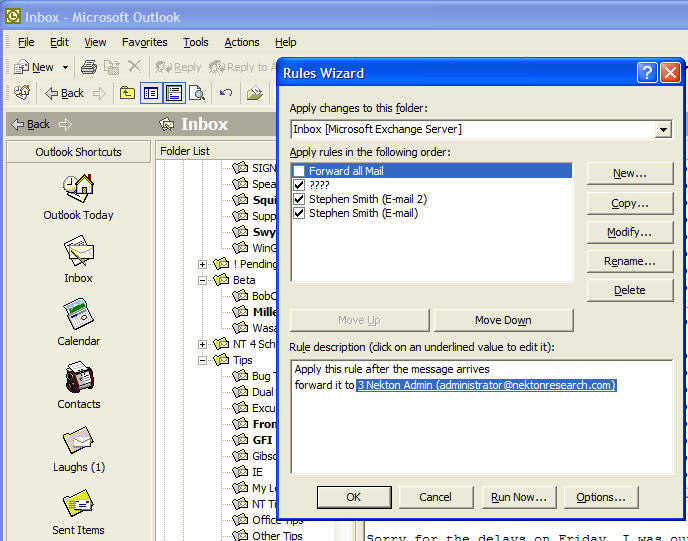Image resolution: width=688 pixels, height=541 pixels.
Task: Open the Contacts shortcut icon
Action: 78,377
